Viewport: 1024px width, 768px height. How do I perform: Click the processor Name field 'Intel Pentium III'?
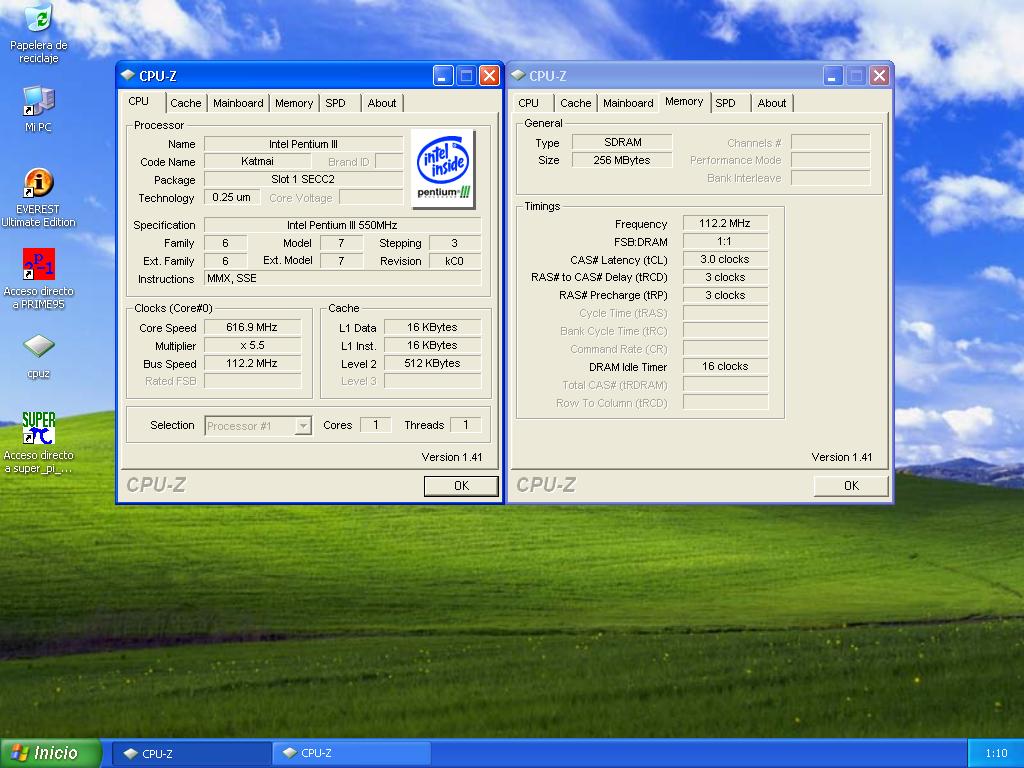point(303,144)
